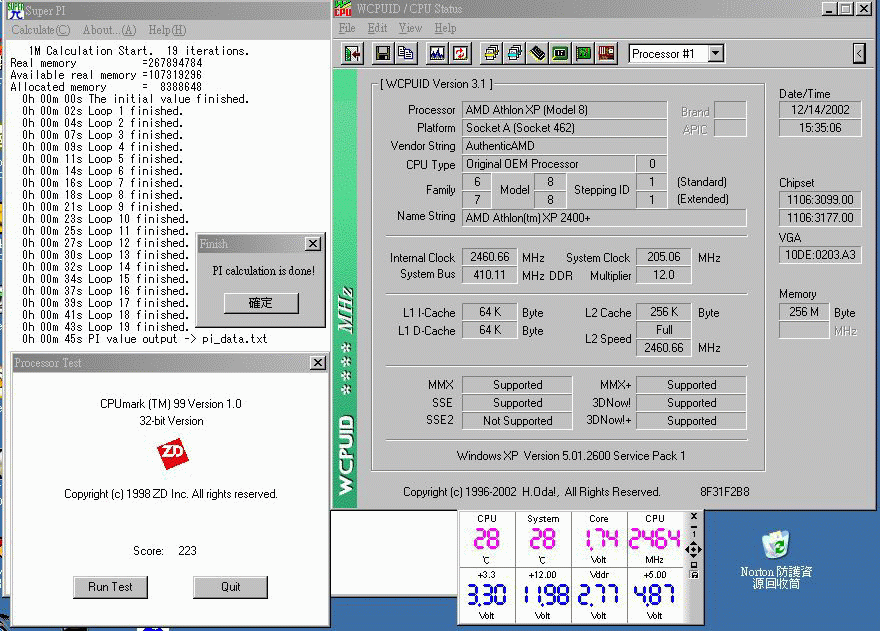Screen dimensions: 880x631
Task: Open the File menu in WCPUID
Action: [347, 28]
